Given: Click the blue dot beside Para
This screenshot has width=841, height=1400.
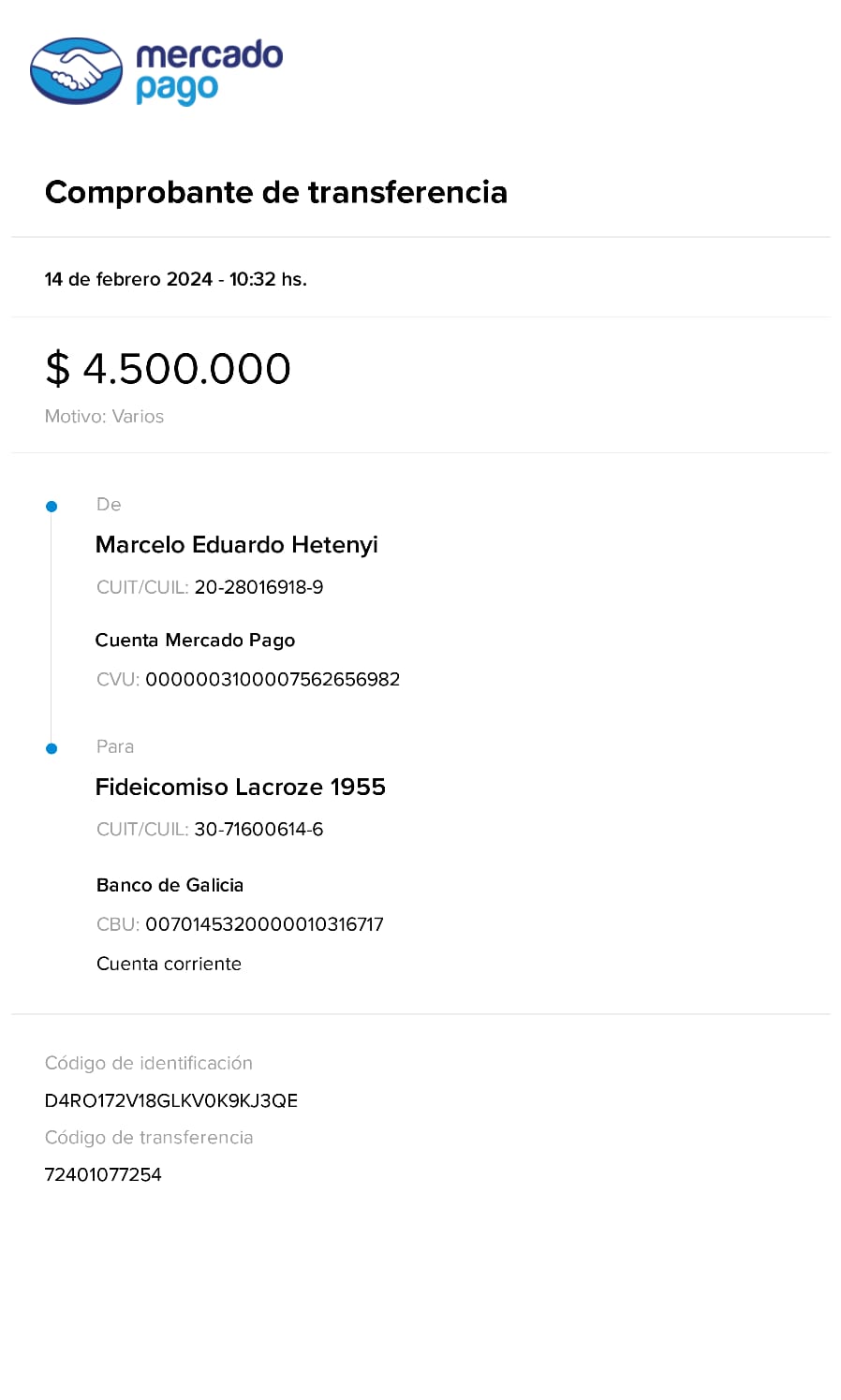Looking at the screenshot, I should (x=52, y=748).
